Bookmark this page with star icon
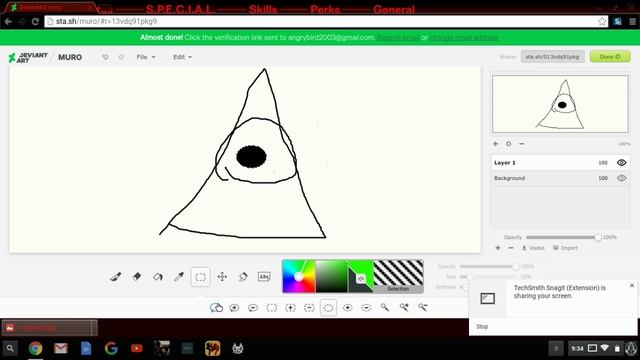Screen dimensions: 640x360 (x=602, y=21)
